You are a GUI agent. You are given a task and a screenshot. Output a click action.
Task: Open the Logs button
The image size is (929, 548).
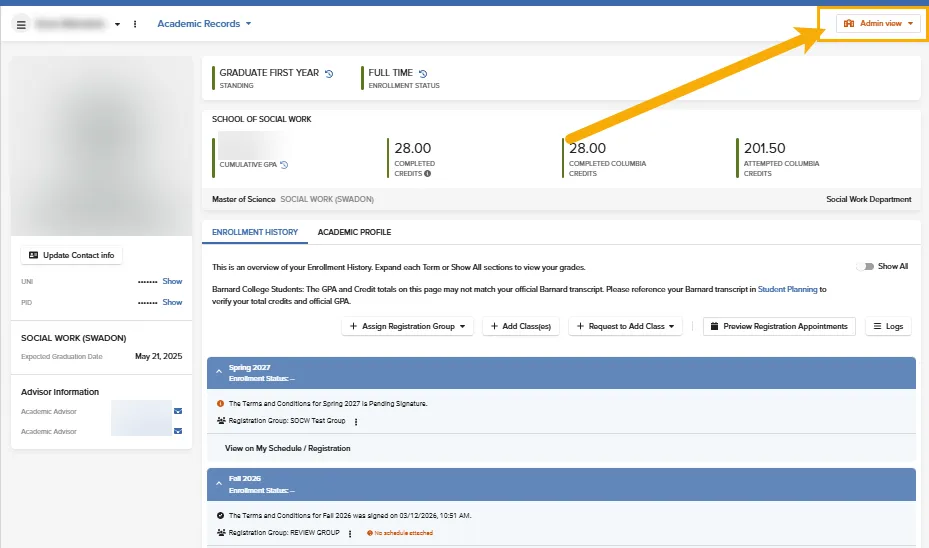click(888, 326)
